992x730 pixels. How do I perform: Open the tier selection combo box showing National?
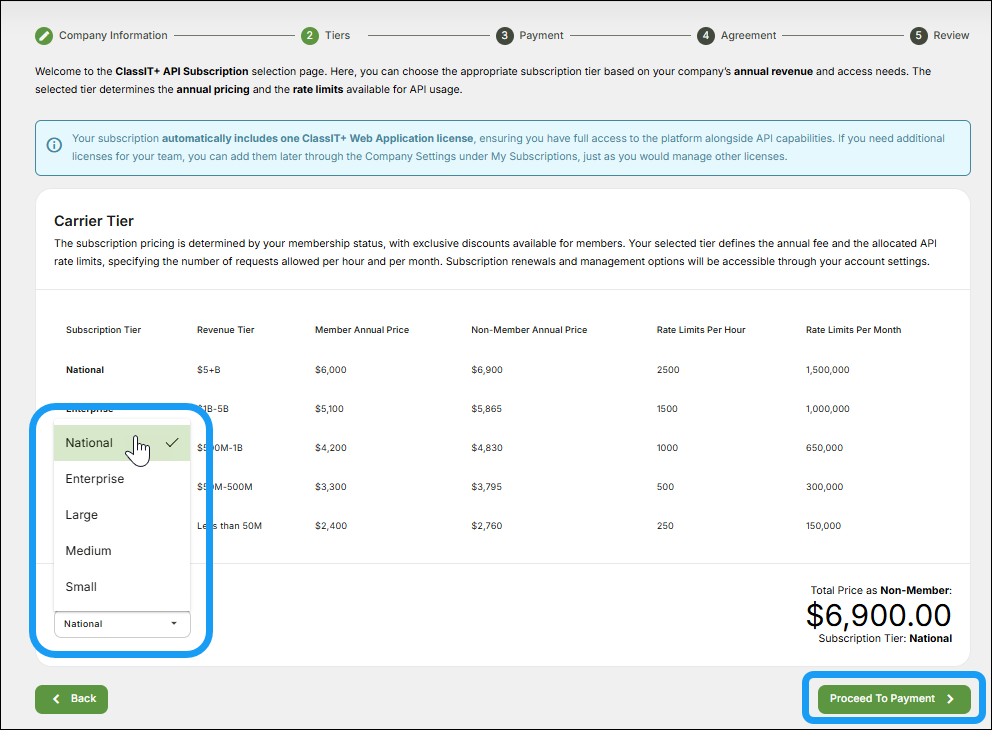(x=122, y=623)
